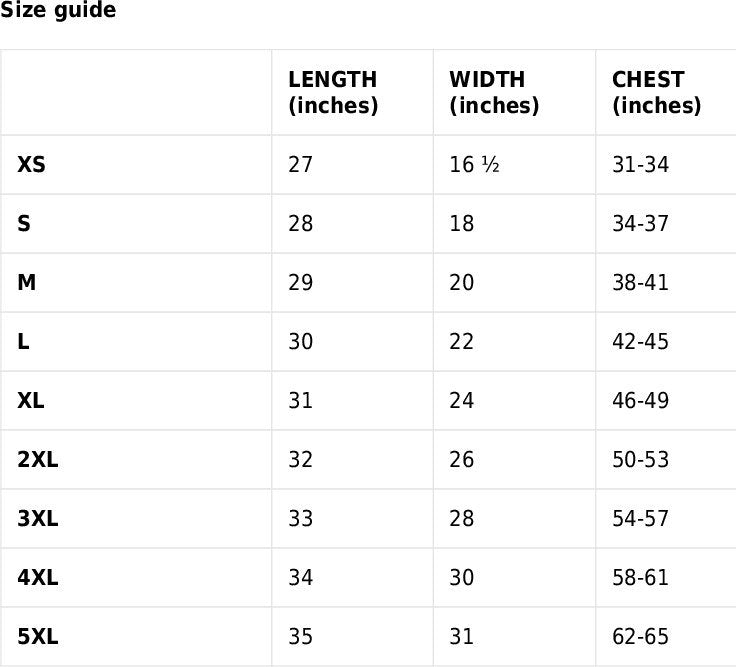Select the 3XL size row label
Screen dimensions: 736x667
click(38, 518)
